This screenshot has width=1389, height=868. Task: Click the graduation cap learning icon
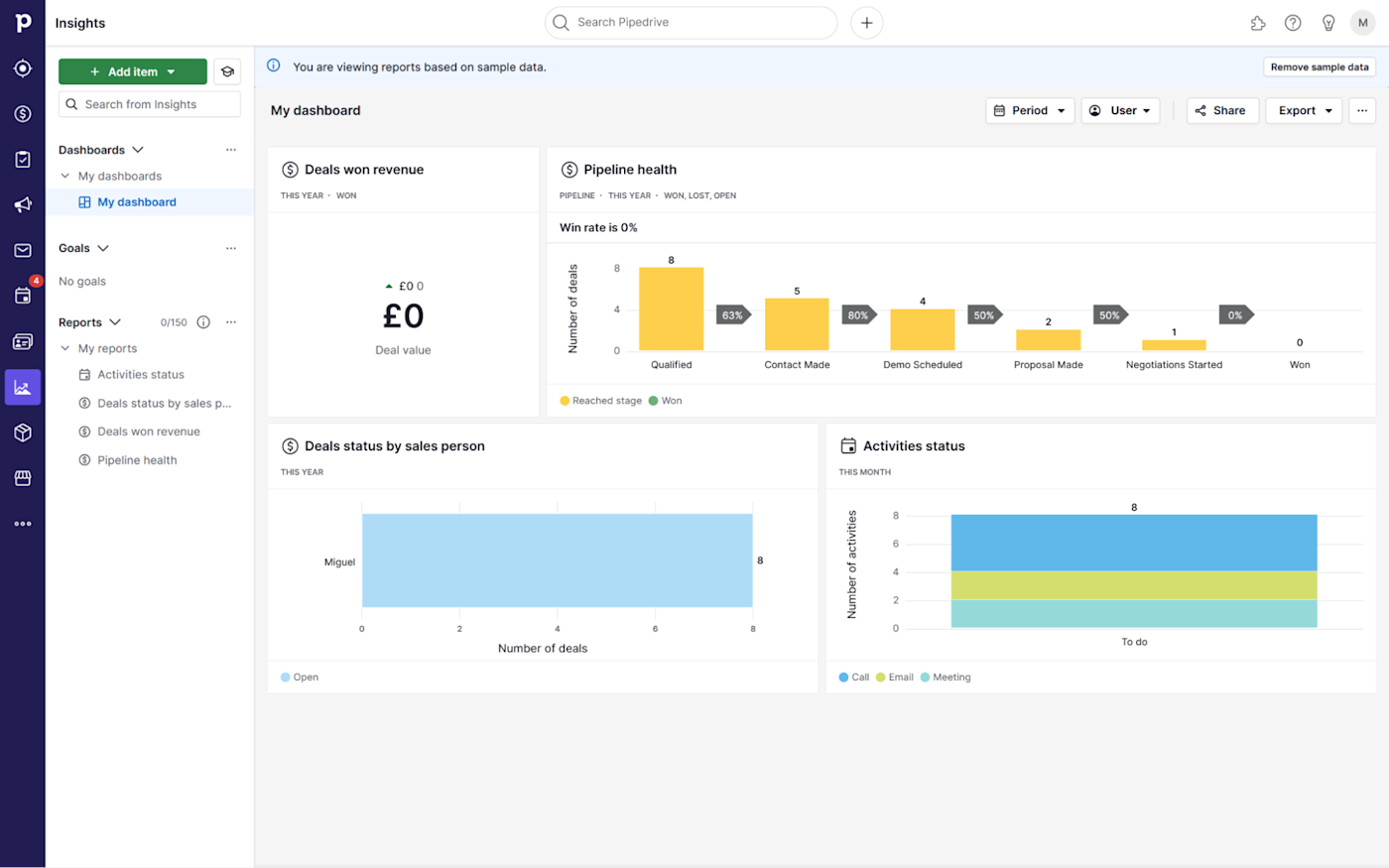pos(227,71)
